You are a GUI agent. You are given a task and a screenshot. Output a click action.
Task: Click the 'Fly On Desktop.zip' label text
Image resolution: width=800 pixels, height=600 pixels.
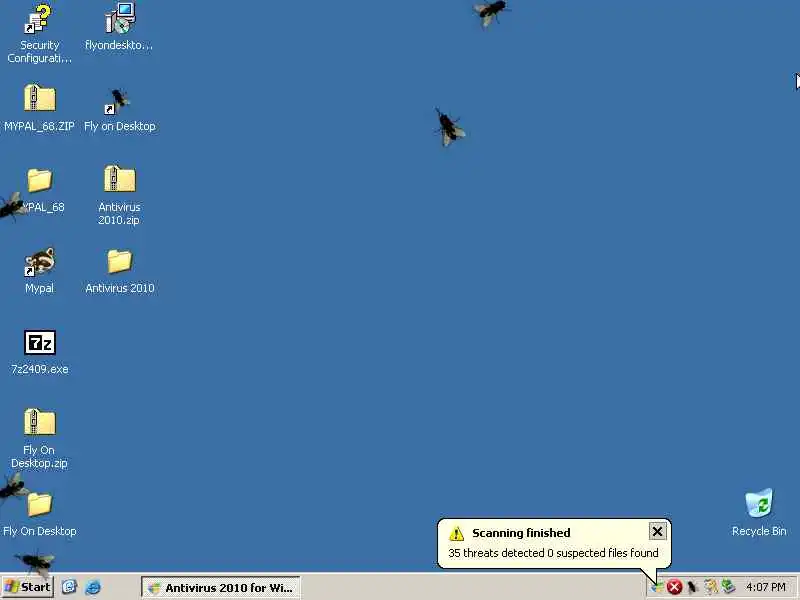(39, 457)
